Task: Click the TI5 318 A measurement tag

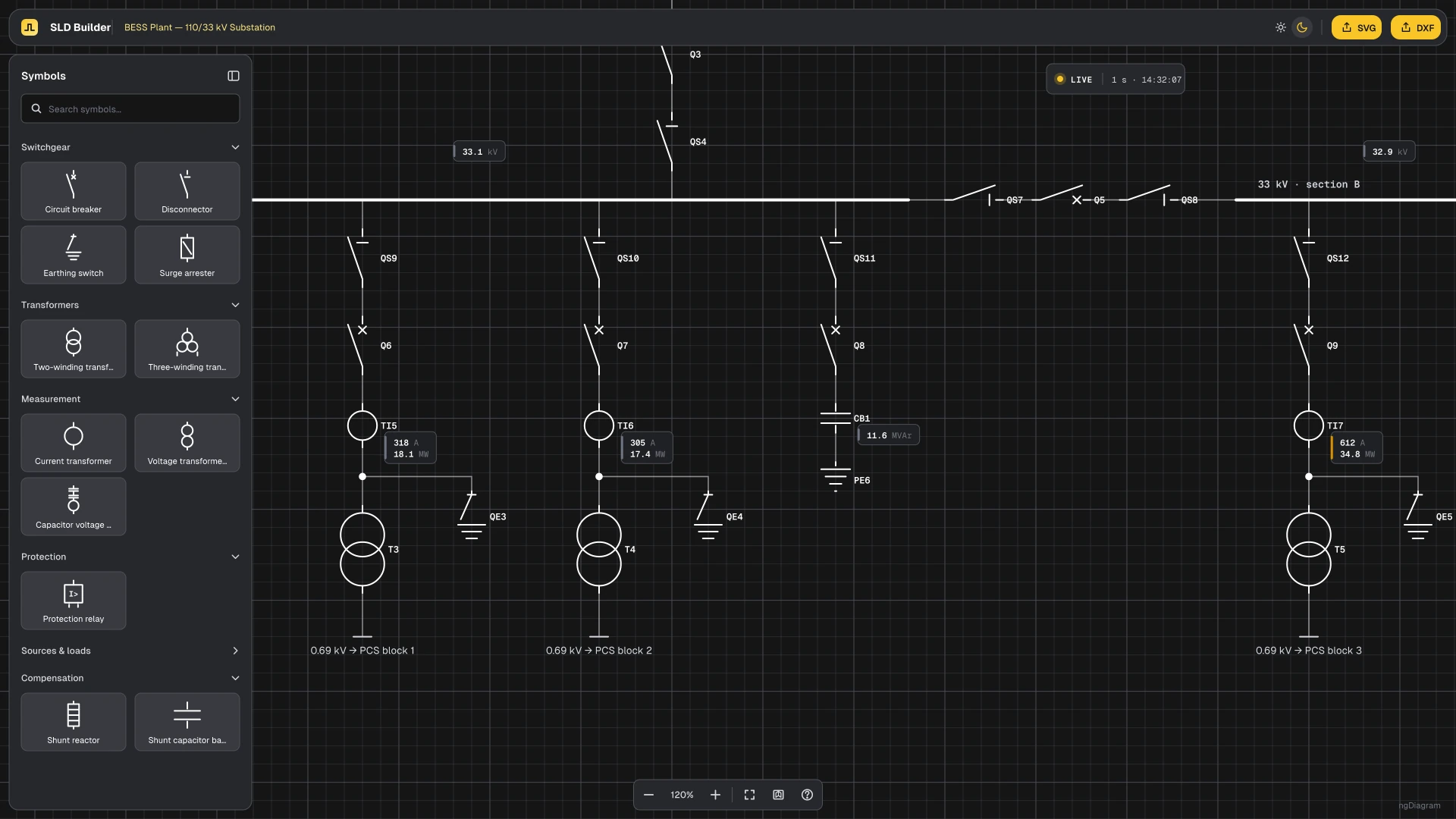Action: click(x=410, y=448)
